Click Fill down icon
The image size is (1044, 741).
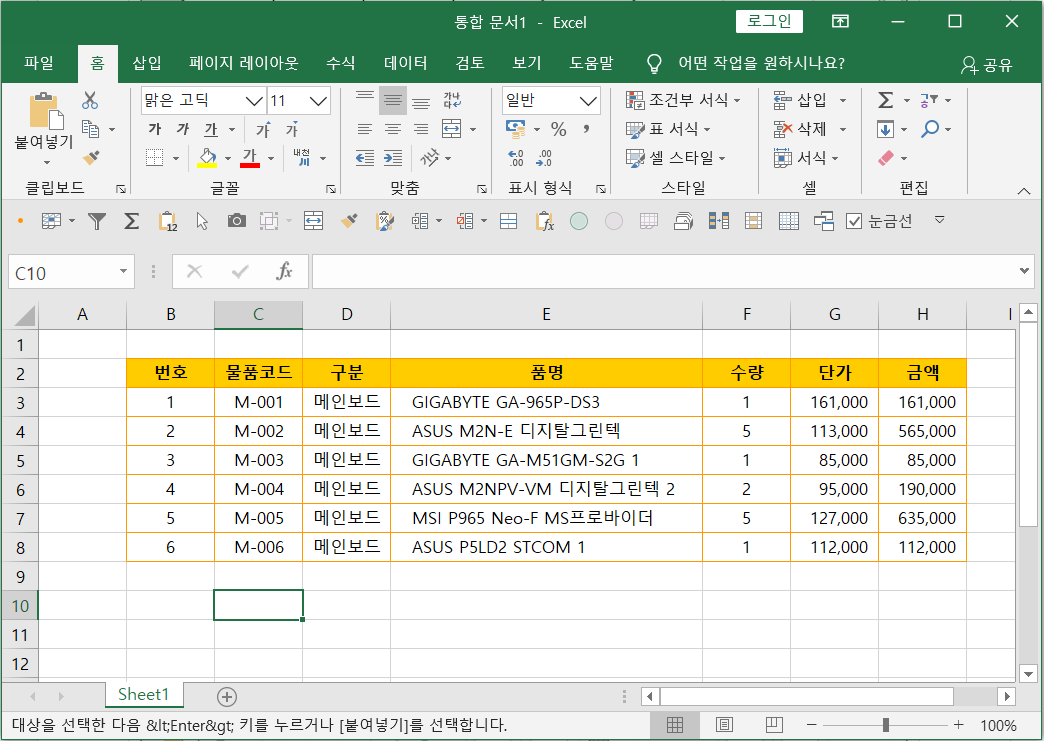(x=886, y=129)
